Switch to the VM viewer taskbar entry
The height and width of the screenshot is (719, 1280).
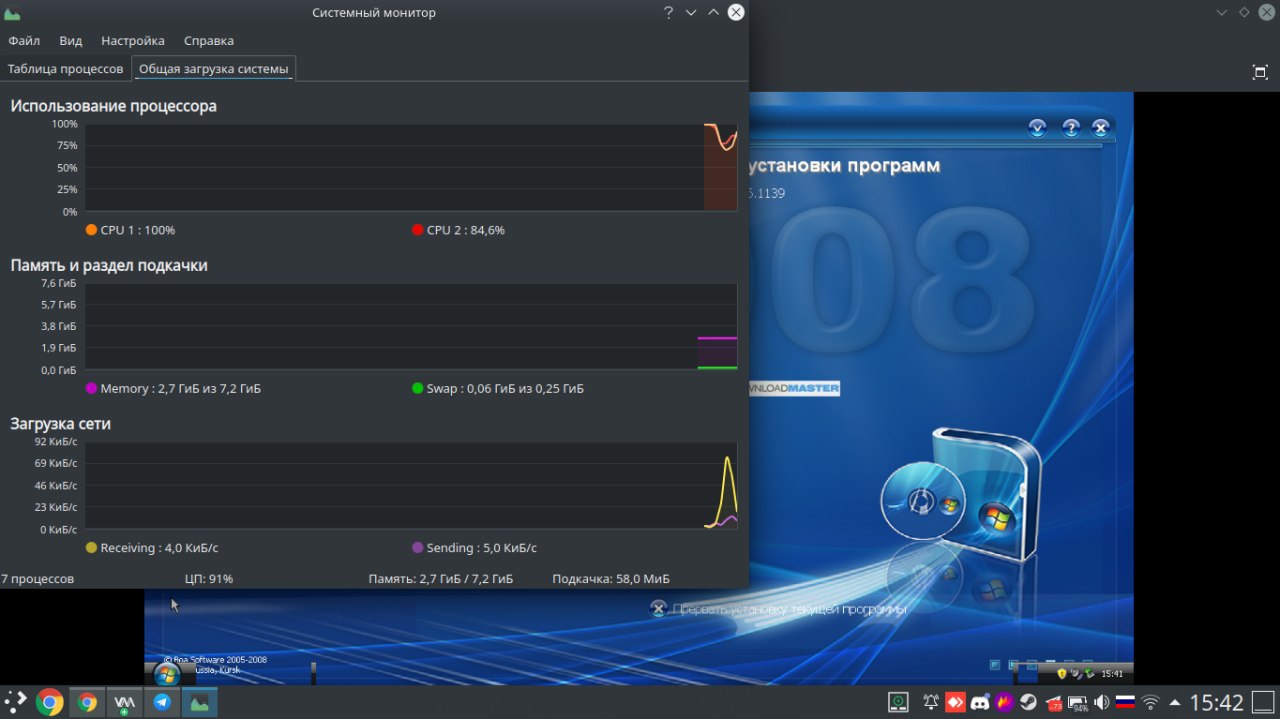point(125,703)
